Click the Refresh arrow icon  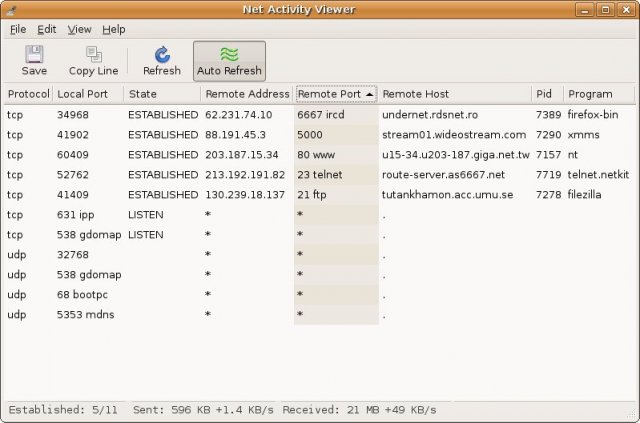coord(162,55)
